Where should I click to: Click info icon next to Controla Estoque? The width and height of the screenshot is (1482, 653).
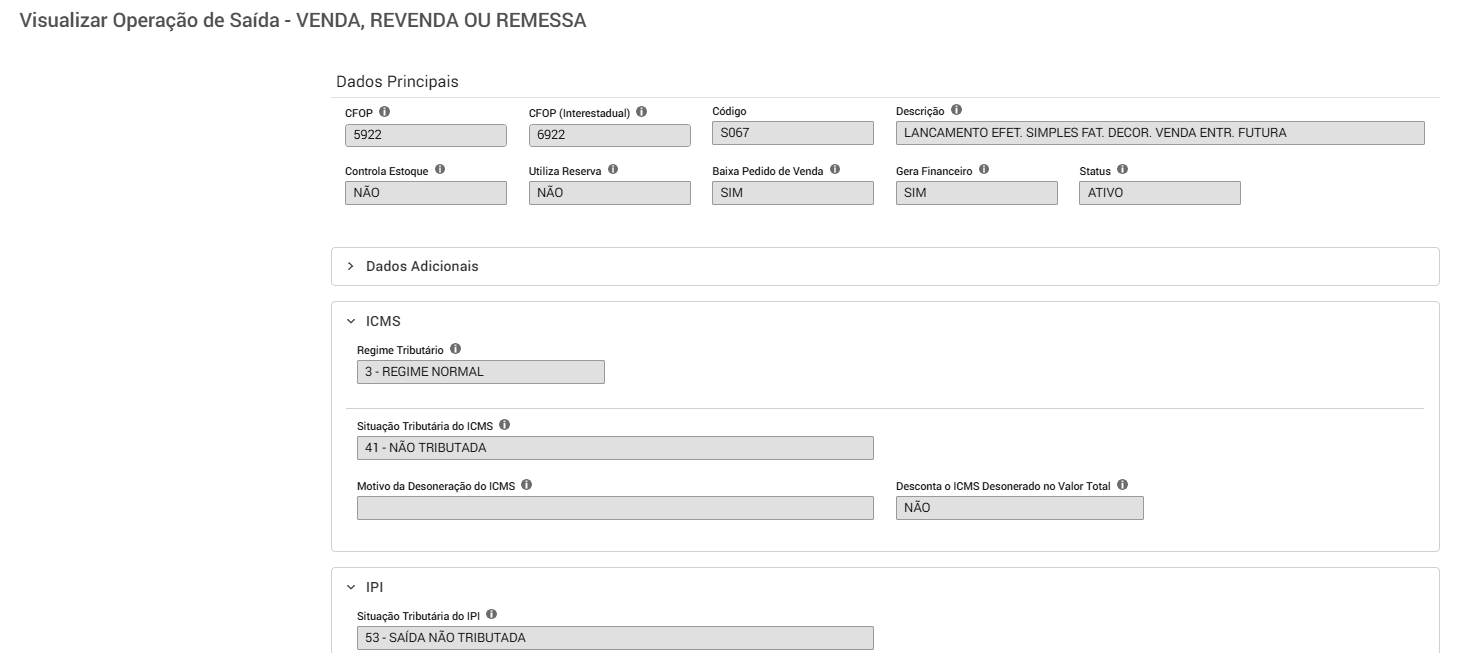(440, 170)
